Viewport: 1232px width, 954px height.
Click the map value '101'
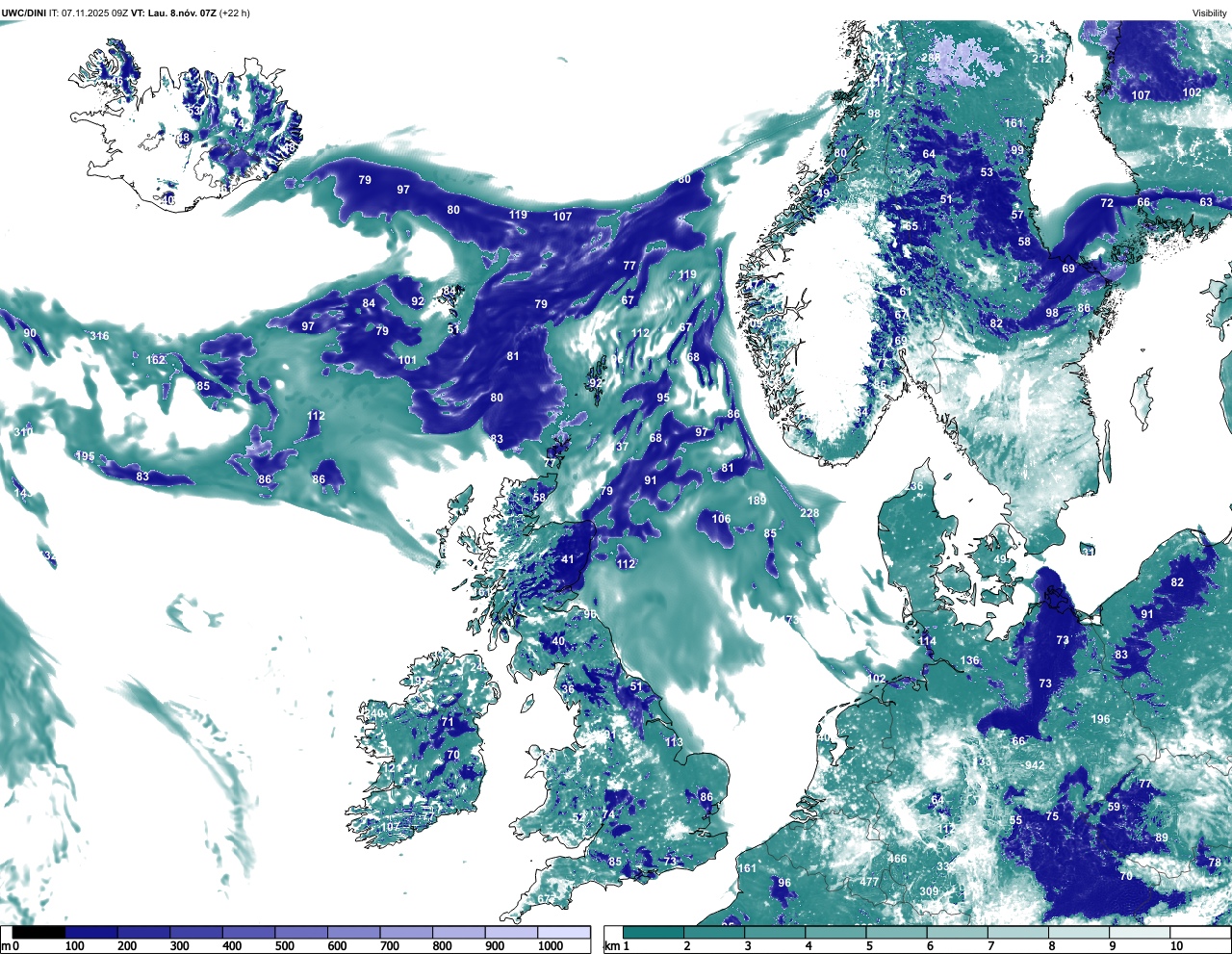407,361
